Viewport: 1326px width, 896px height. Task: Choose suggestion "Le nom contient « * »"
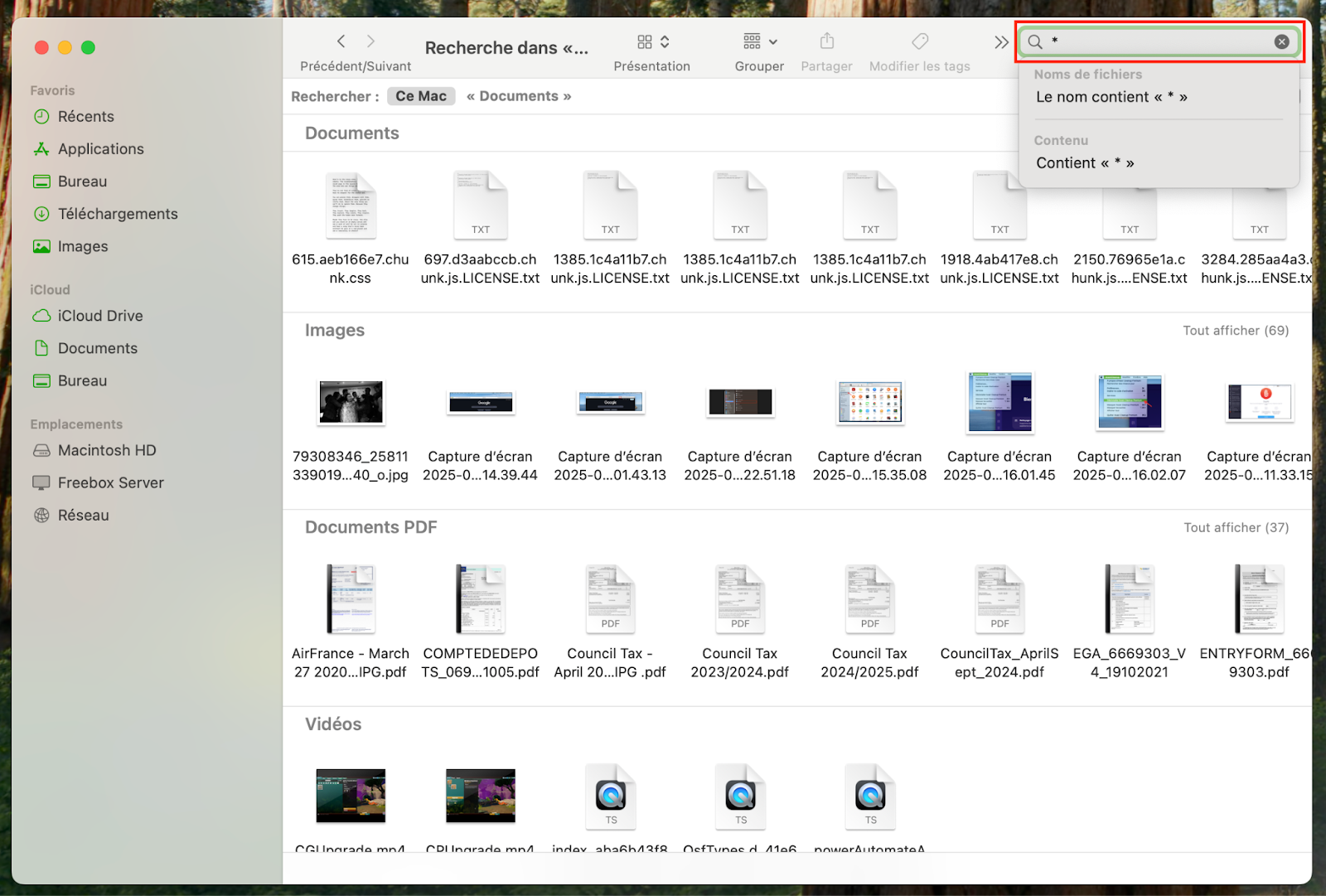point(1111,97)
